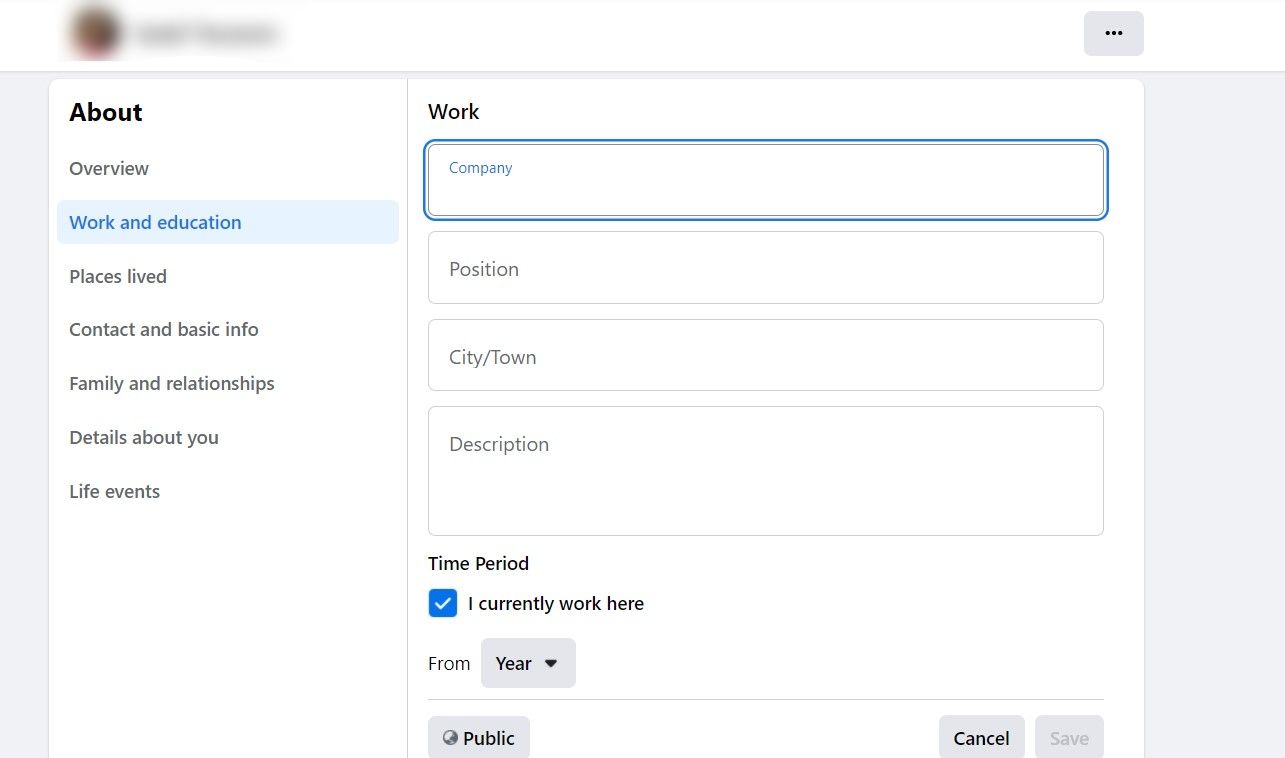Switch to the Work and education section

pos(154,222)
